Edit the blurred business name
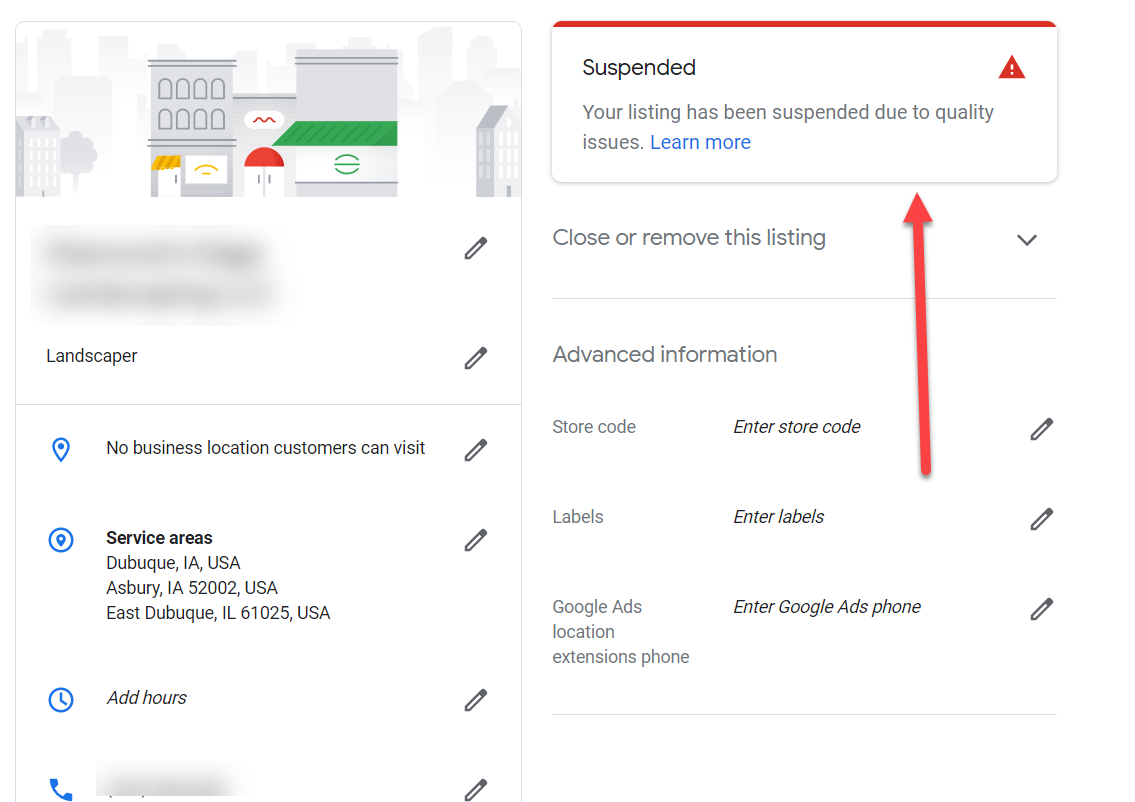Screen dimensions: 1135x802 476,247
